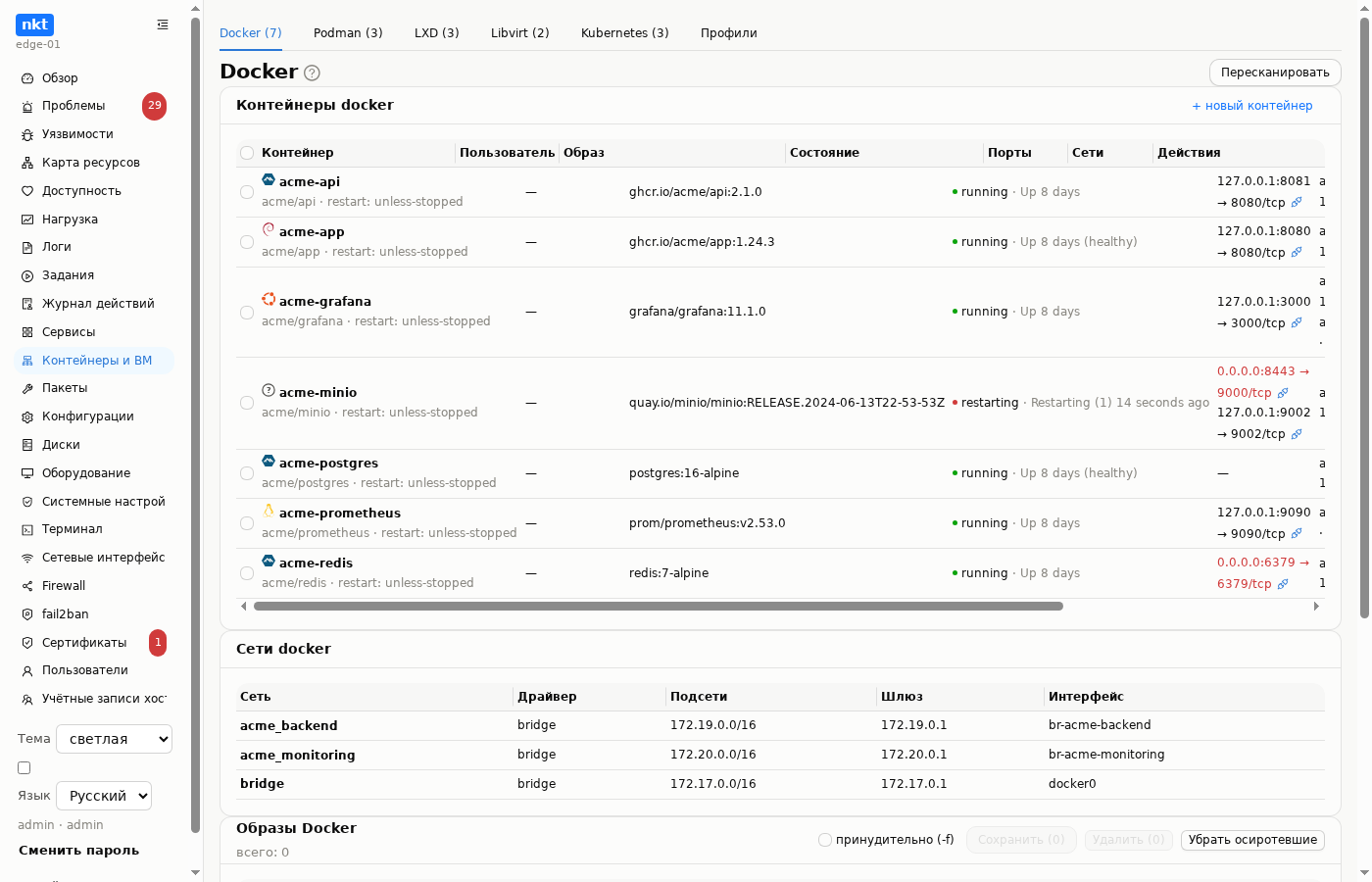Collapse the sidebar with the menu toggle icon
The image size is (1372, 882).
(x=163, y=24)
